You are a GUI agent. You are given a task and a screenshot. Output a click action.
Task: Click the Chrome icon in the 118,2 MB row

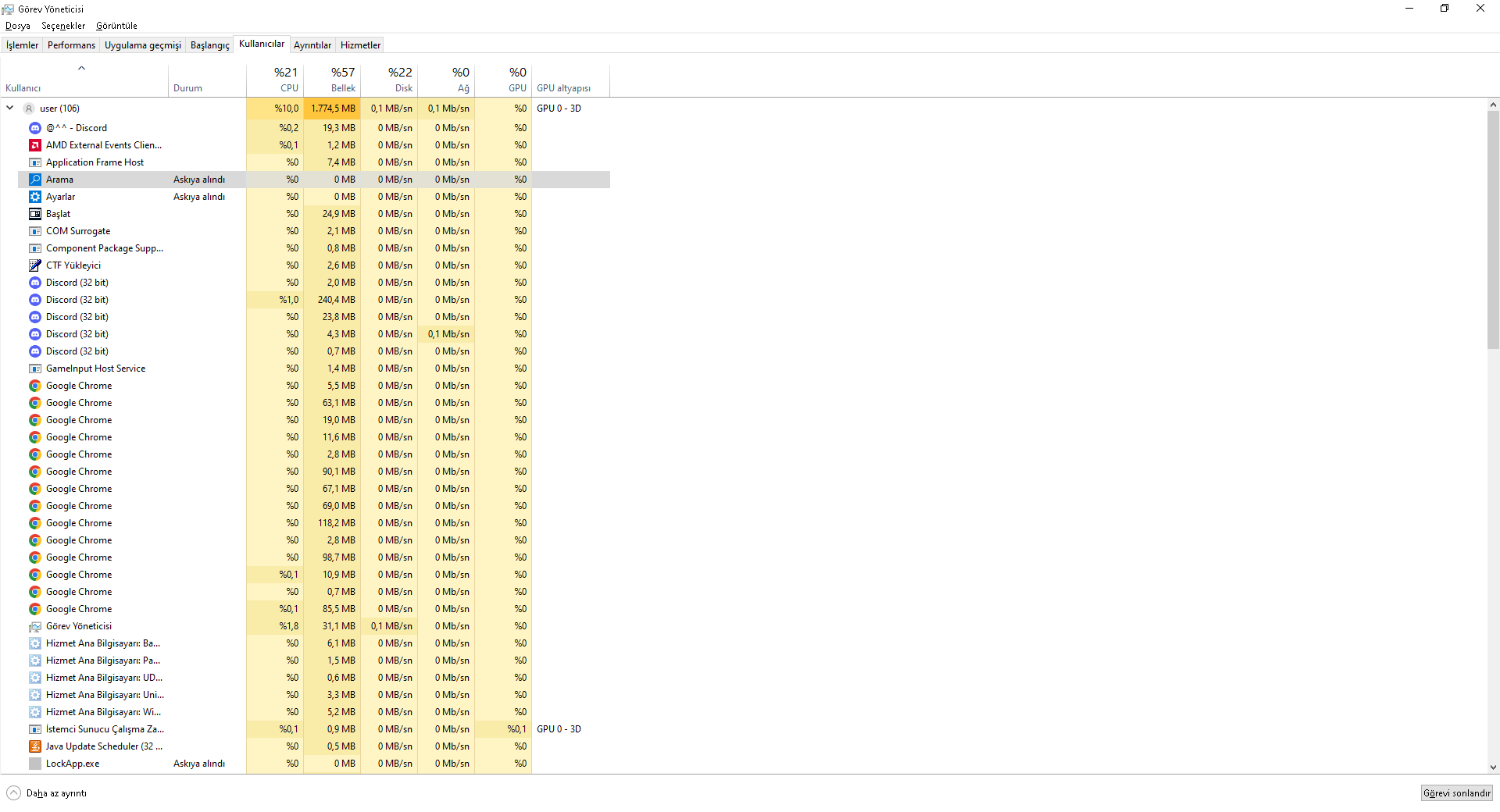tap(35, 523)
